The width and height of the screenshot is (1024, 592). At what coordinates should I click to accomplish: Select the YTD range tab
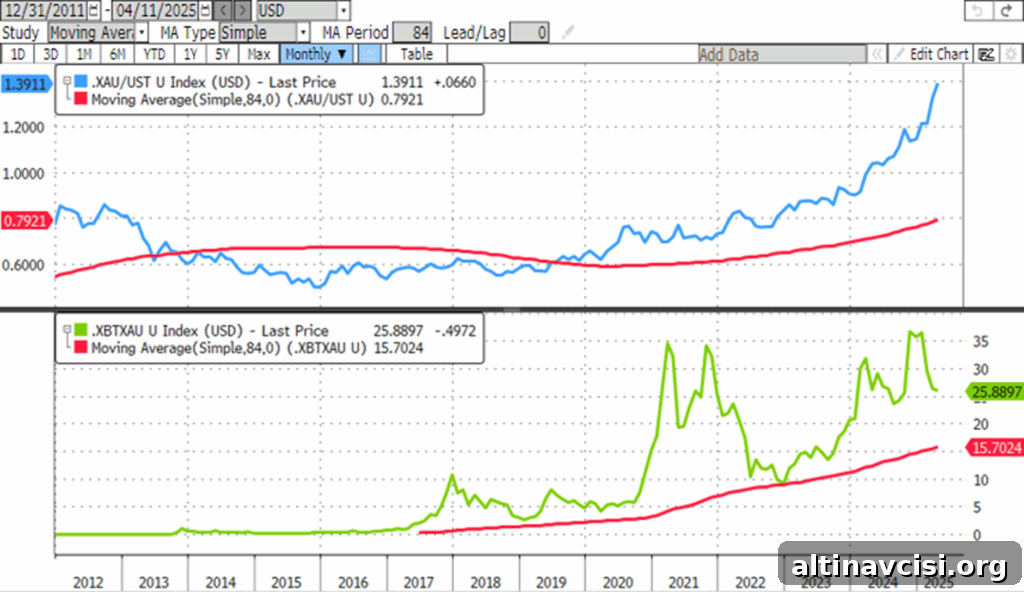coord(154,54)
